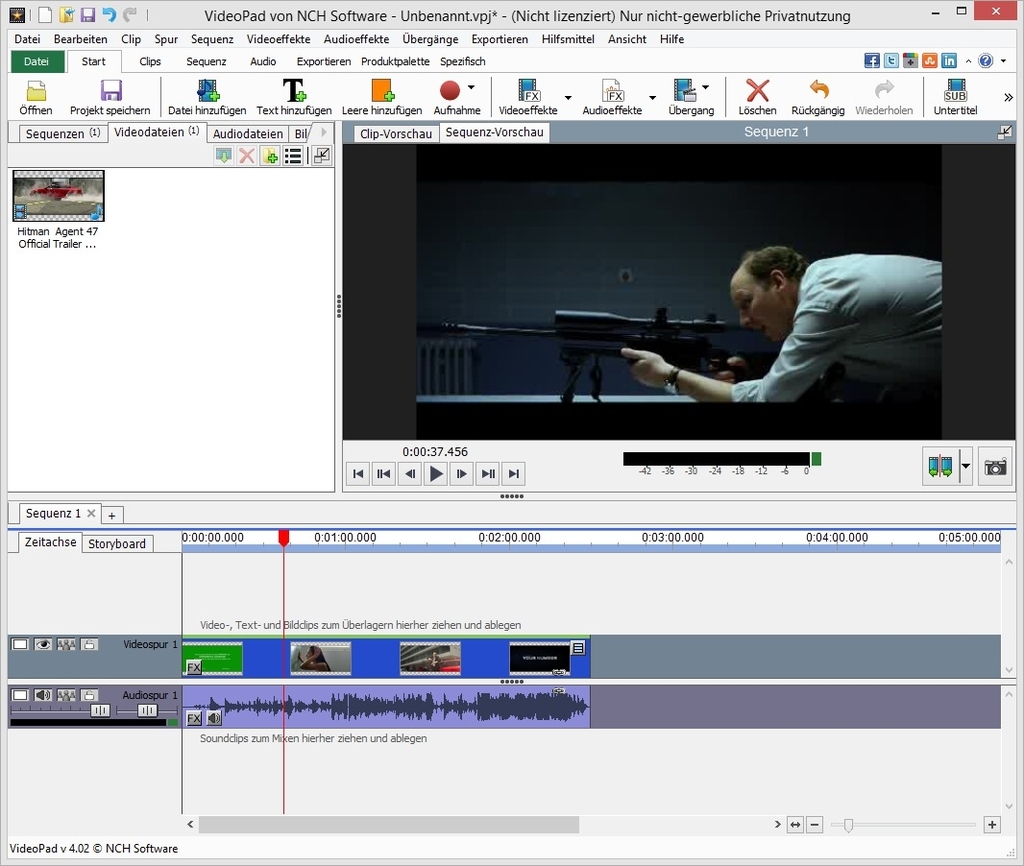Image resolution: width=1024 pixels, height=866 pixels.
Task: Click the Untertitel SUB icon
Action: point(955,91)
